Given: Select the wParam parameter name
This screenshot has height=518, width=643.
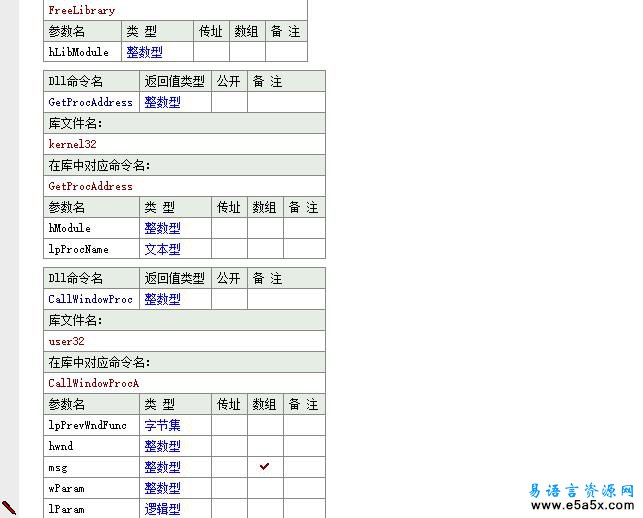Looking at the screenshot, I should pos(66,488).
